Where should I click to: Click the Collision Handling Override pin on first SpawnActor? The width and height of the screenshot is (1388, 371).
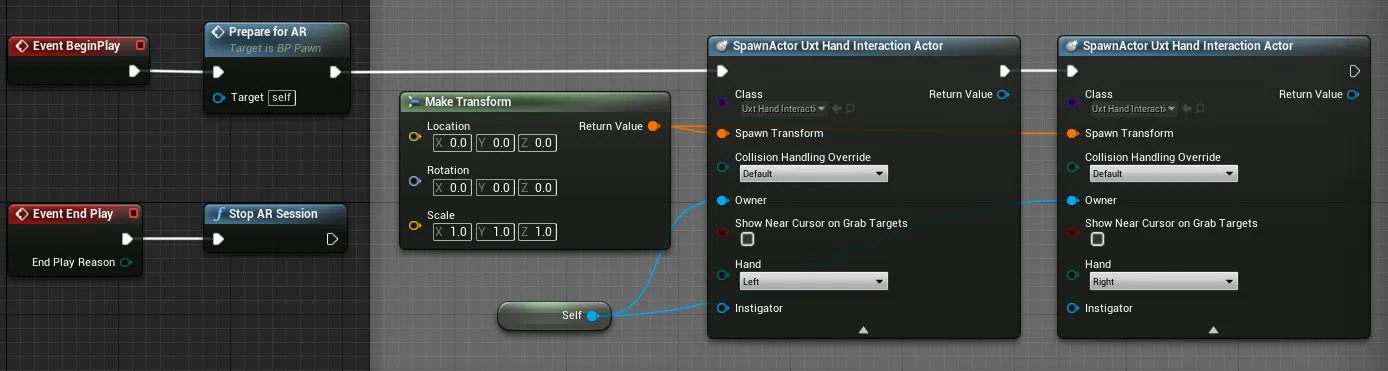pyautogui.click(x=723, y=166)
